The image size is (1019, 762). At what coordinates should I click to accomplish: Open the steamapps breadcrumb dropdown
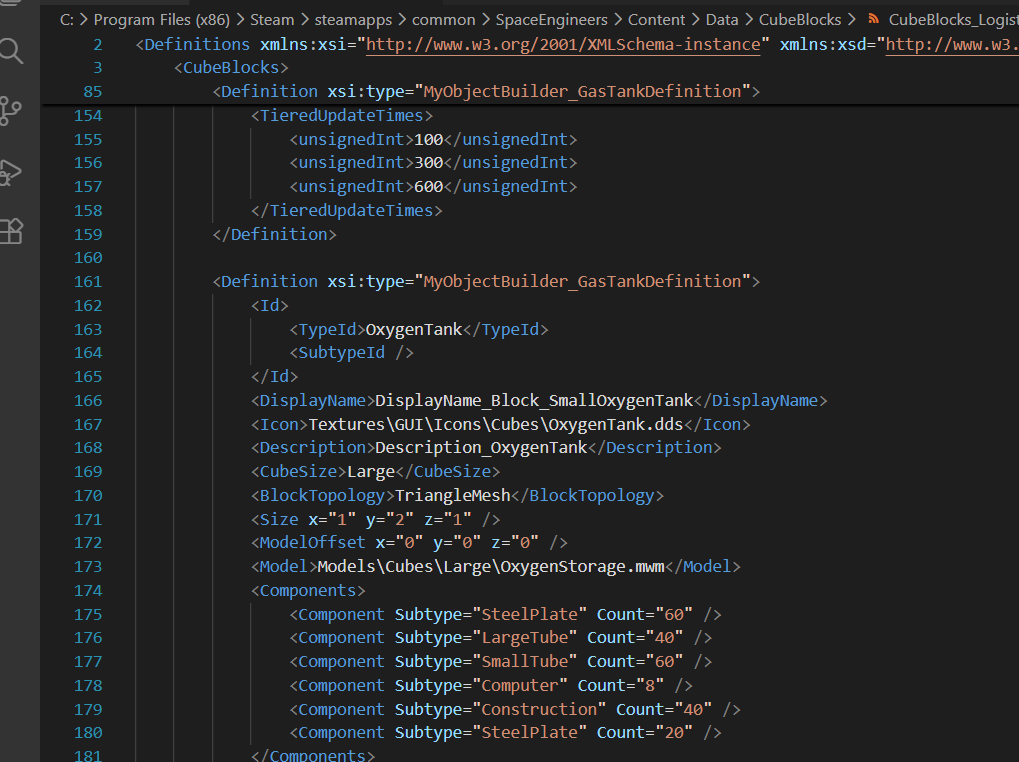point(347,19)
